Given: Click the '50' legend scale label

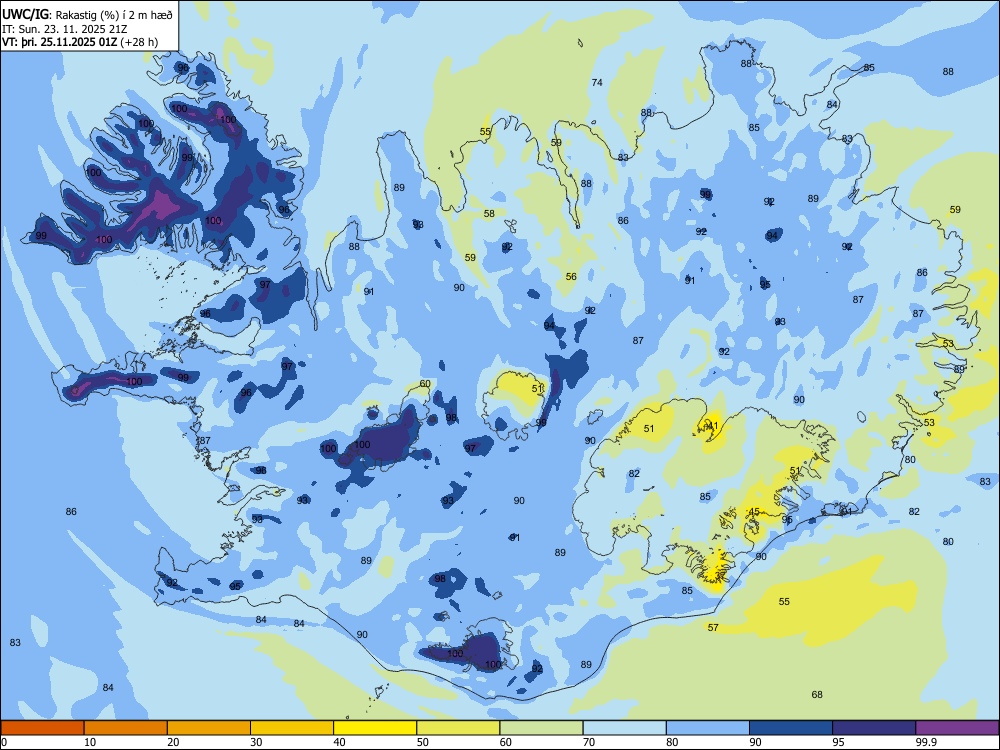Looking at the screenshot, I should point(422,742).
